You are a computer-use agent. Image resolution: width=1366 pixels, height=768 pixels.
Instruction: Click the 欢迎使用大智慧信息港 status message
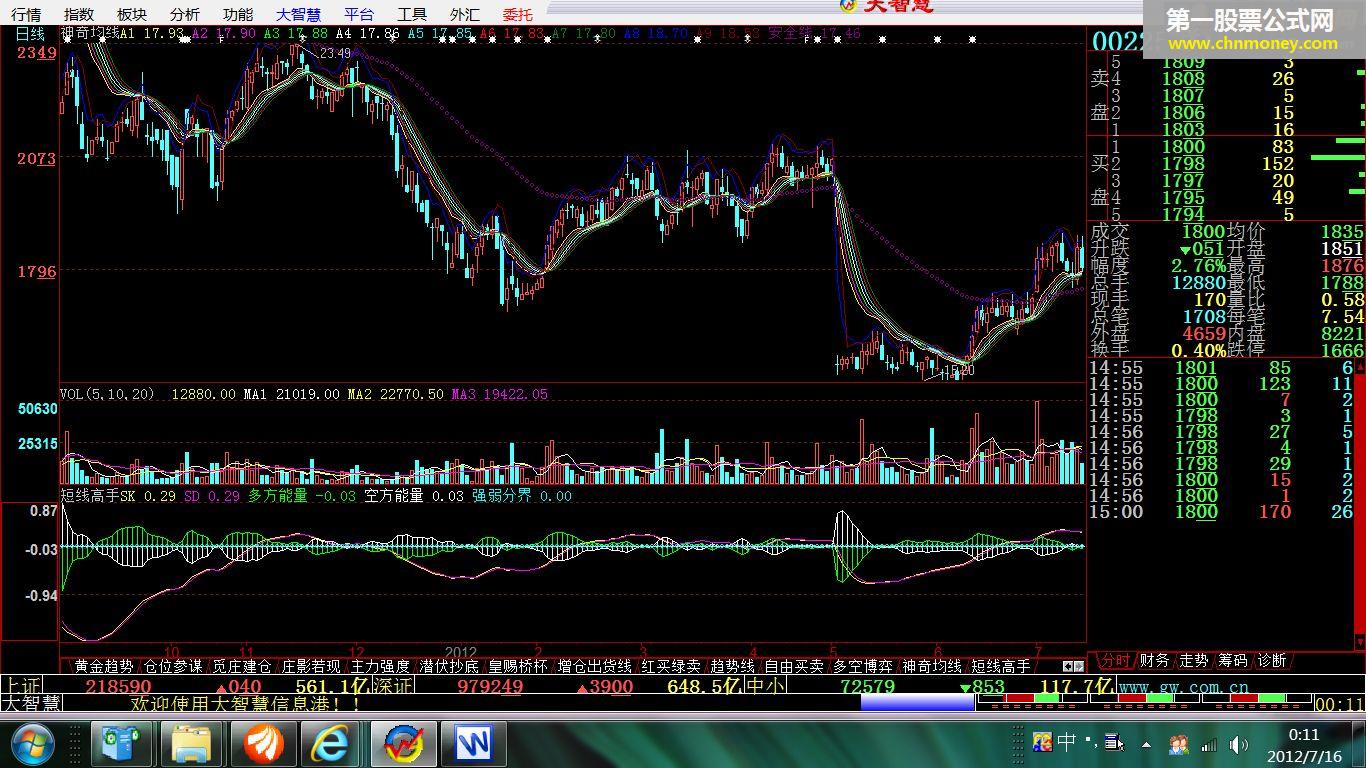(246, 704)
